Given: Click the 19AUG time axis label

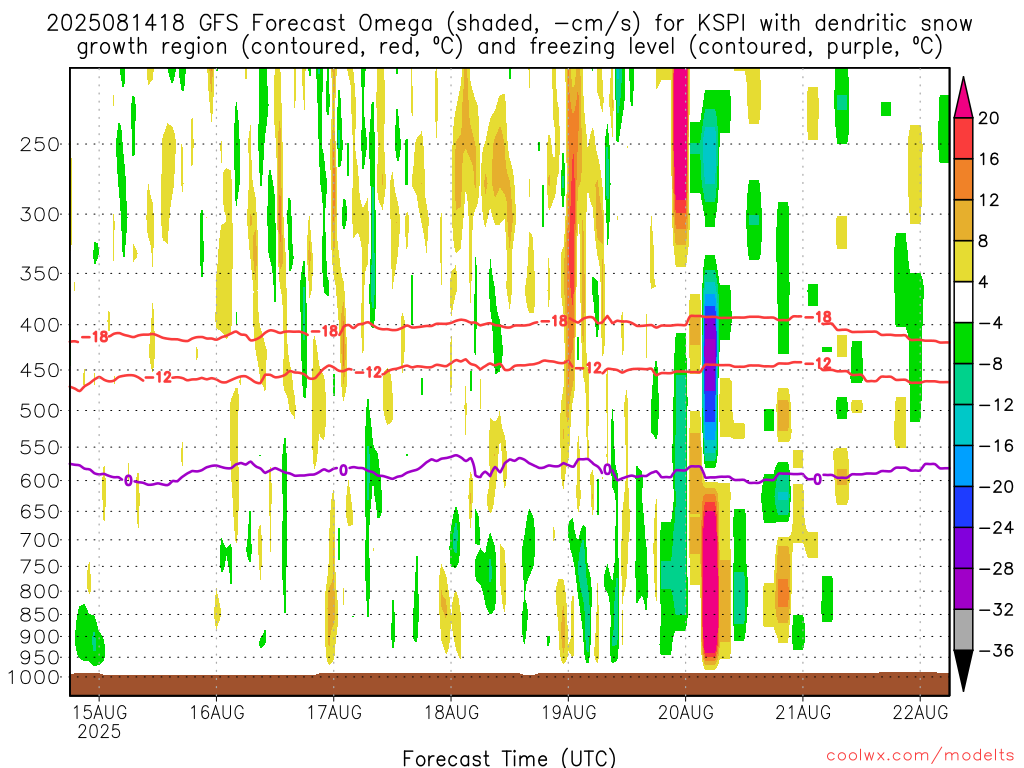Looking at the screenshot, I should tap(568, 711).
